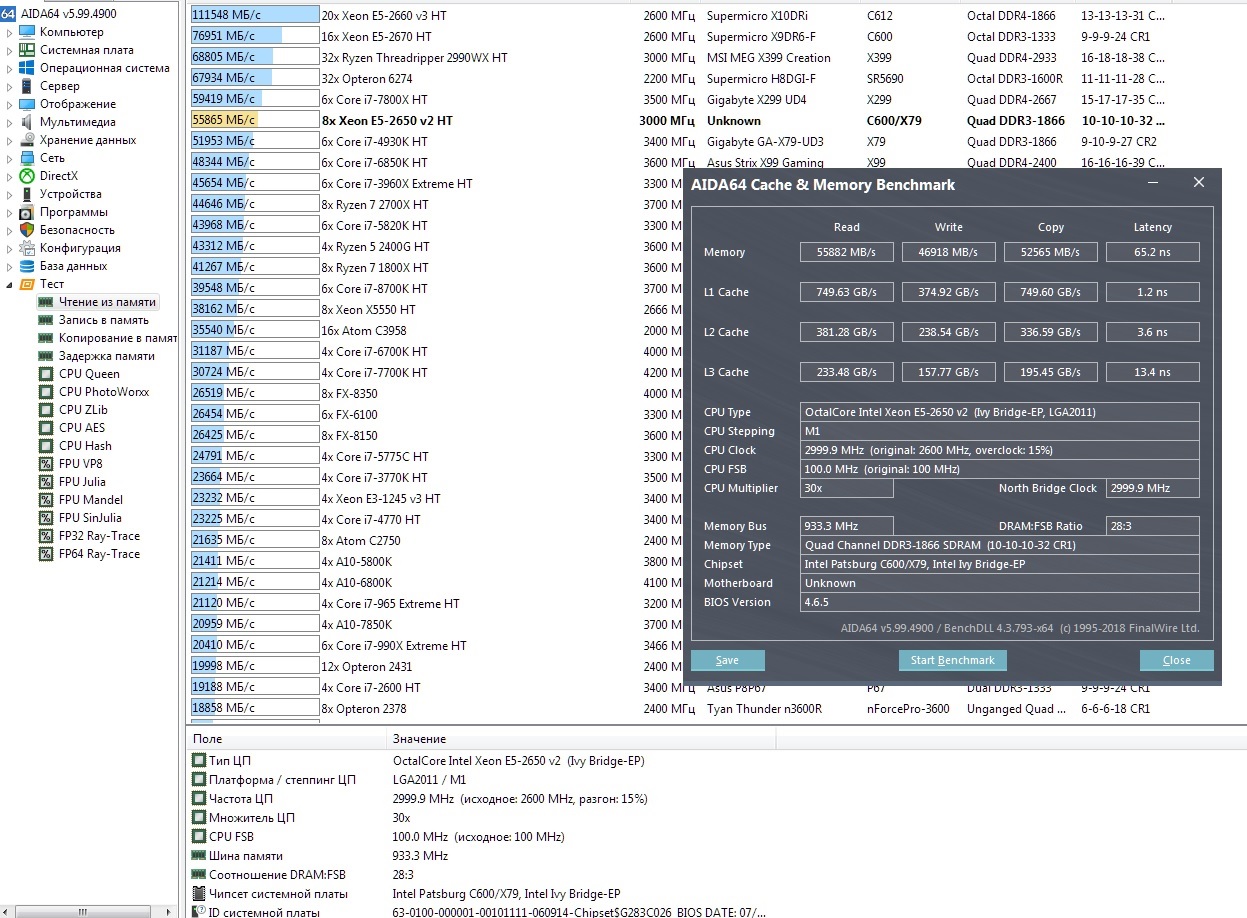The image size is (1247, 918).
Task: Collapse the Тест tree node
Action: (x=10, y=285)
